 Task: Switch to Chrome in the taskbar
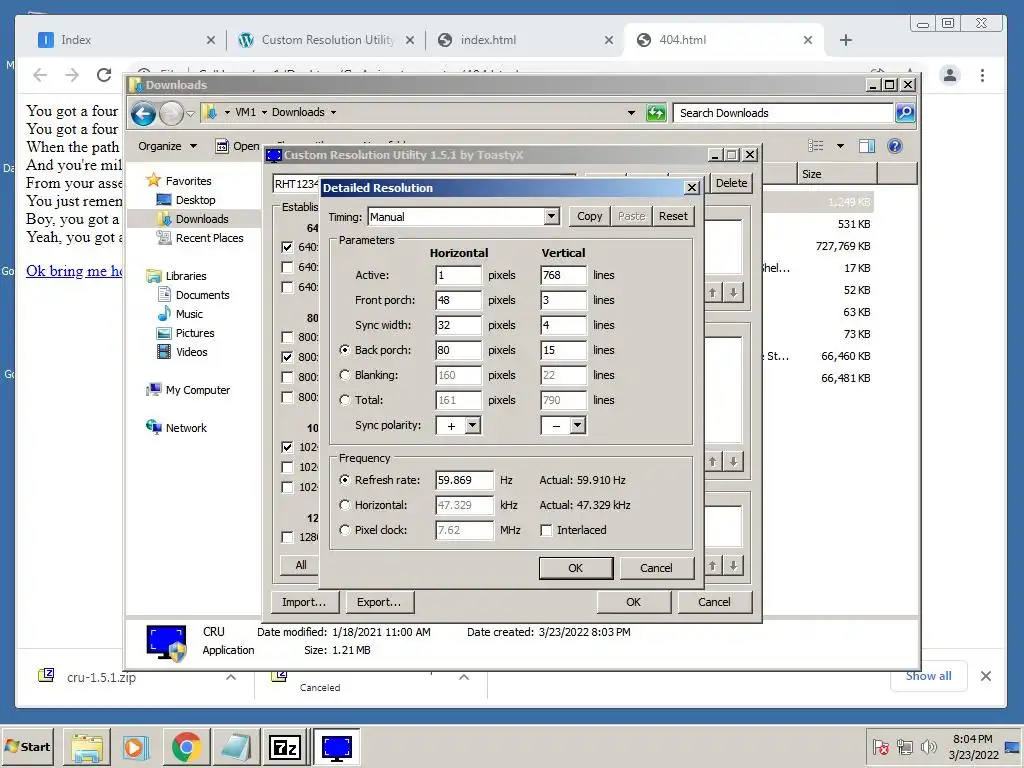(186, 747)
